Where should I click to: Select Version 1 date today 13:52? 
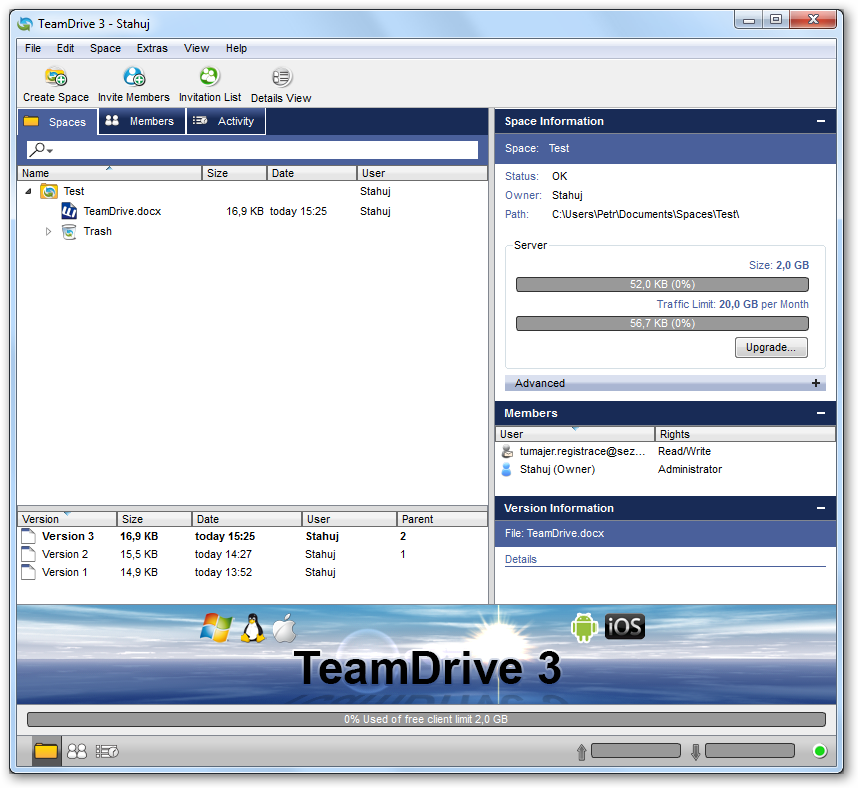pyautogui.click(x=223, y=572)
